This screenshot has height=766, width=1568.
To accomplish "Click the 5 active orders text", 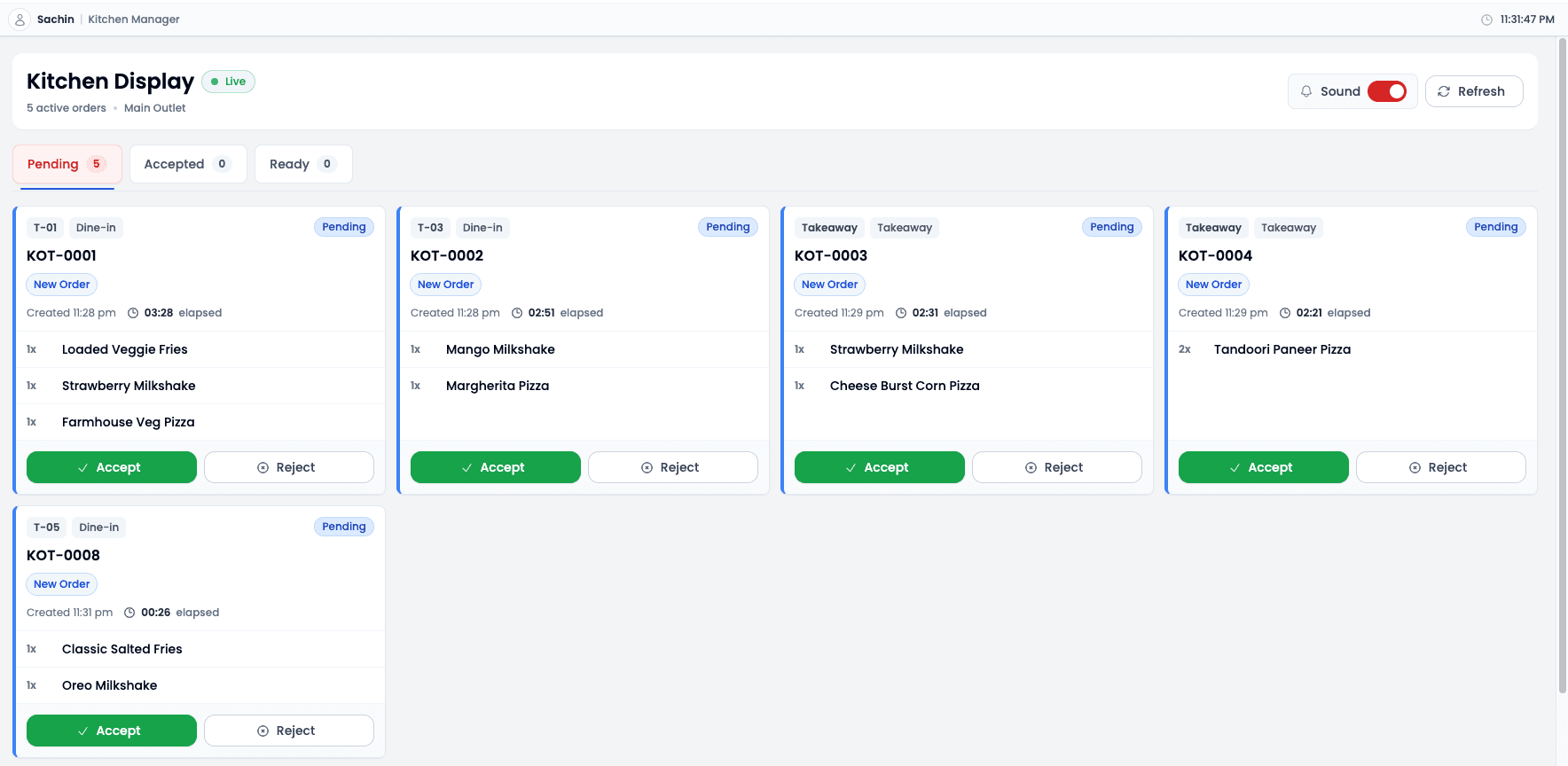I will [x=67, y=108].
